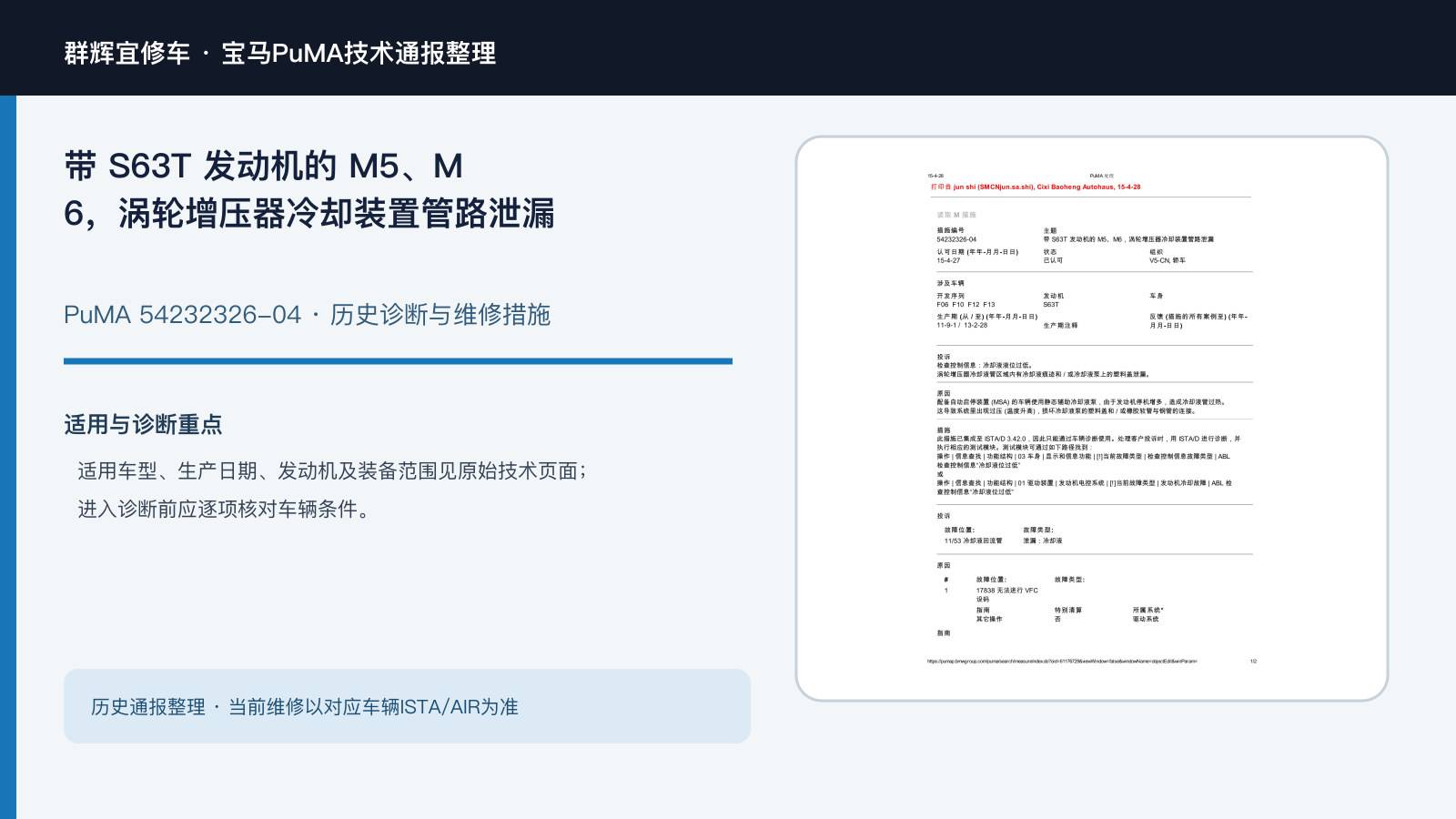Open the PuMA document page thumbnail
The image size is (1456, 819).
(x=1092, y=419)
